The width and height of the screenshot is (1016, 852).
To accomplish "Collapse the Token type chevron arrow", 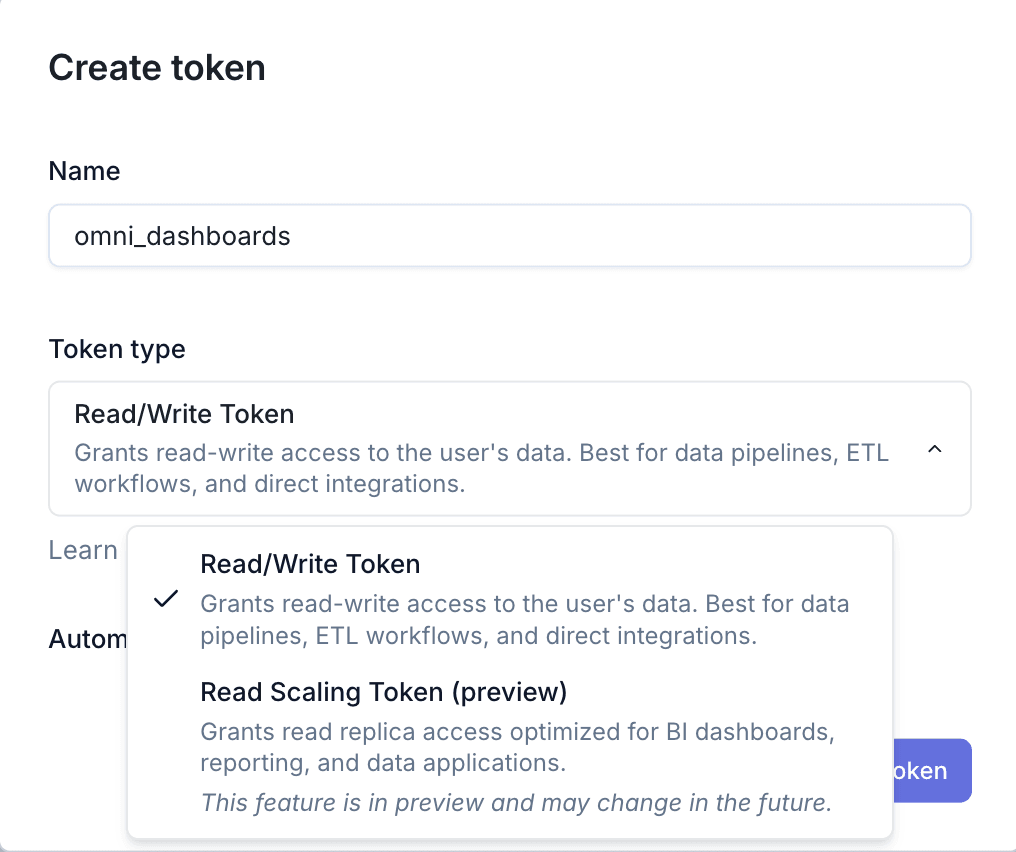I will point(934,449).
